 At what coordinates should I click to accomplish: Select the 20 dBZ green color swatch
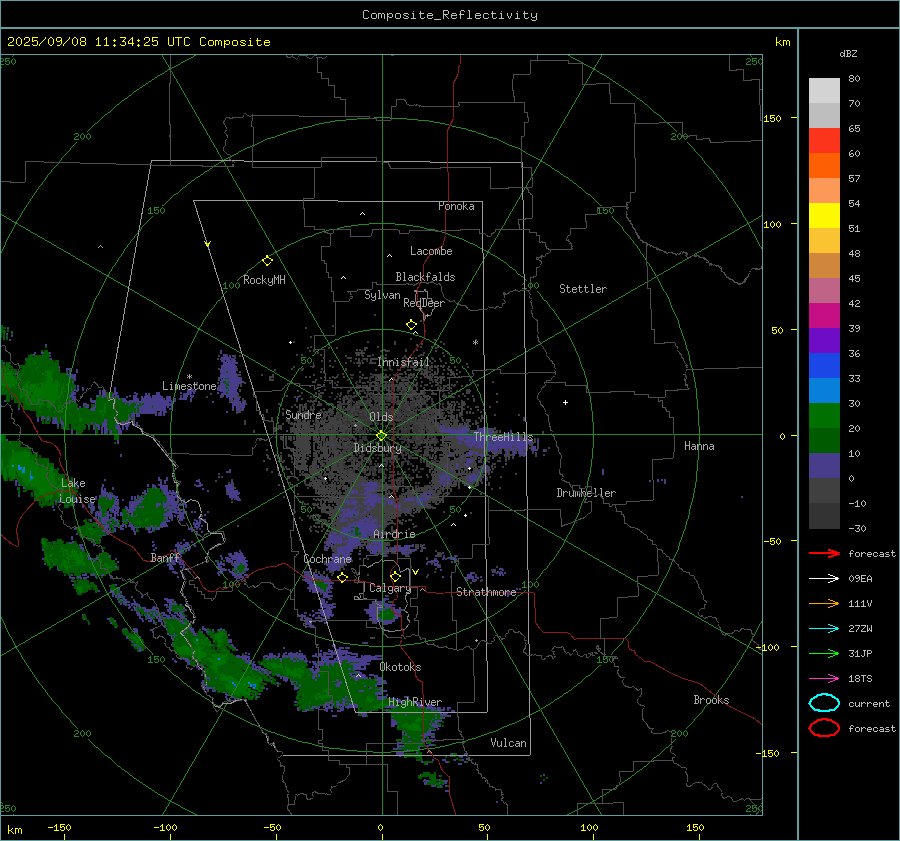[x=824, y=416]
